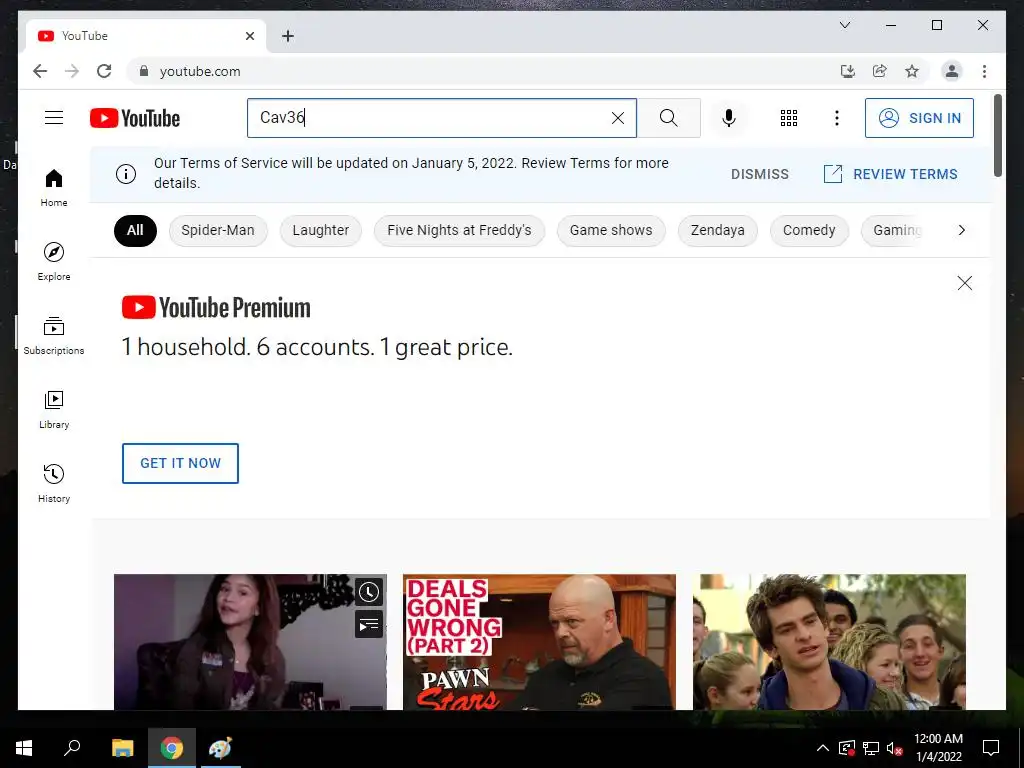Go back in Chrome
1024x768 pixels.
(x=40, y=71)
